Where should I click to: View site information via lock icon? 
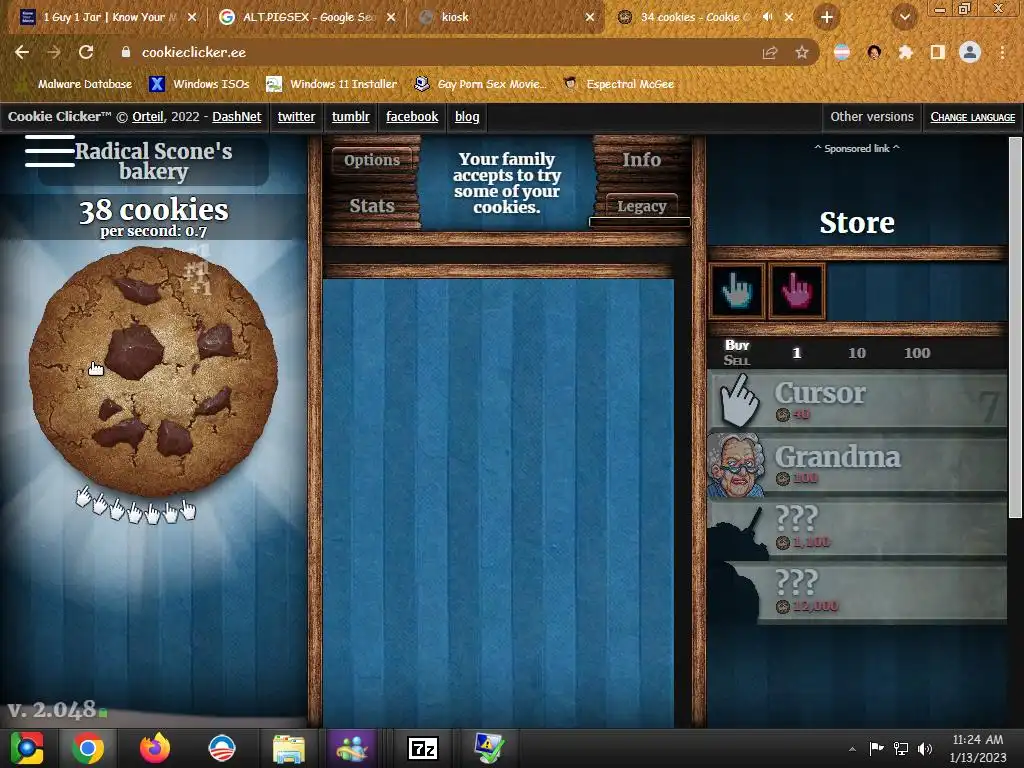click(x=125, y=52)
